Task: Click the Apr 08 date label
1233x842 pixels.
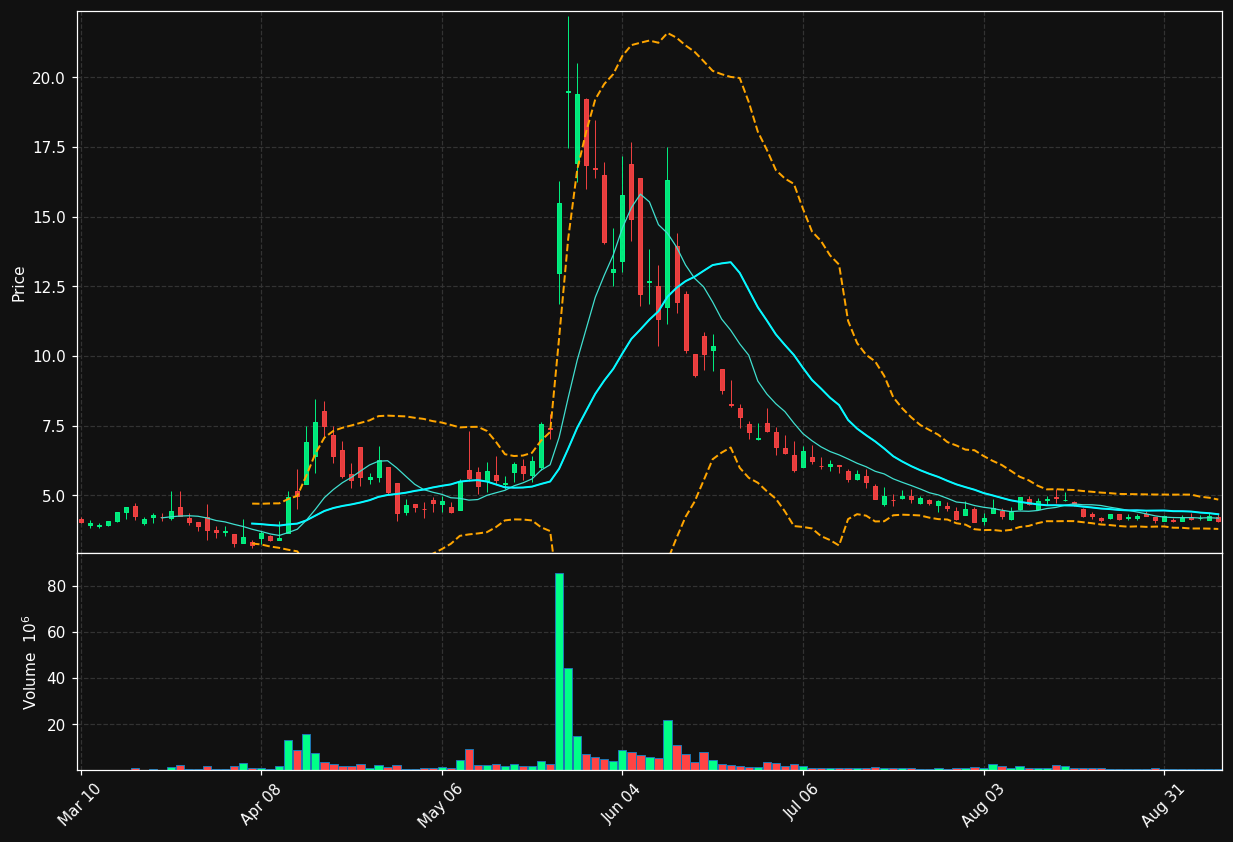Action: tap(260, 804)
